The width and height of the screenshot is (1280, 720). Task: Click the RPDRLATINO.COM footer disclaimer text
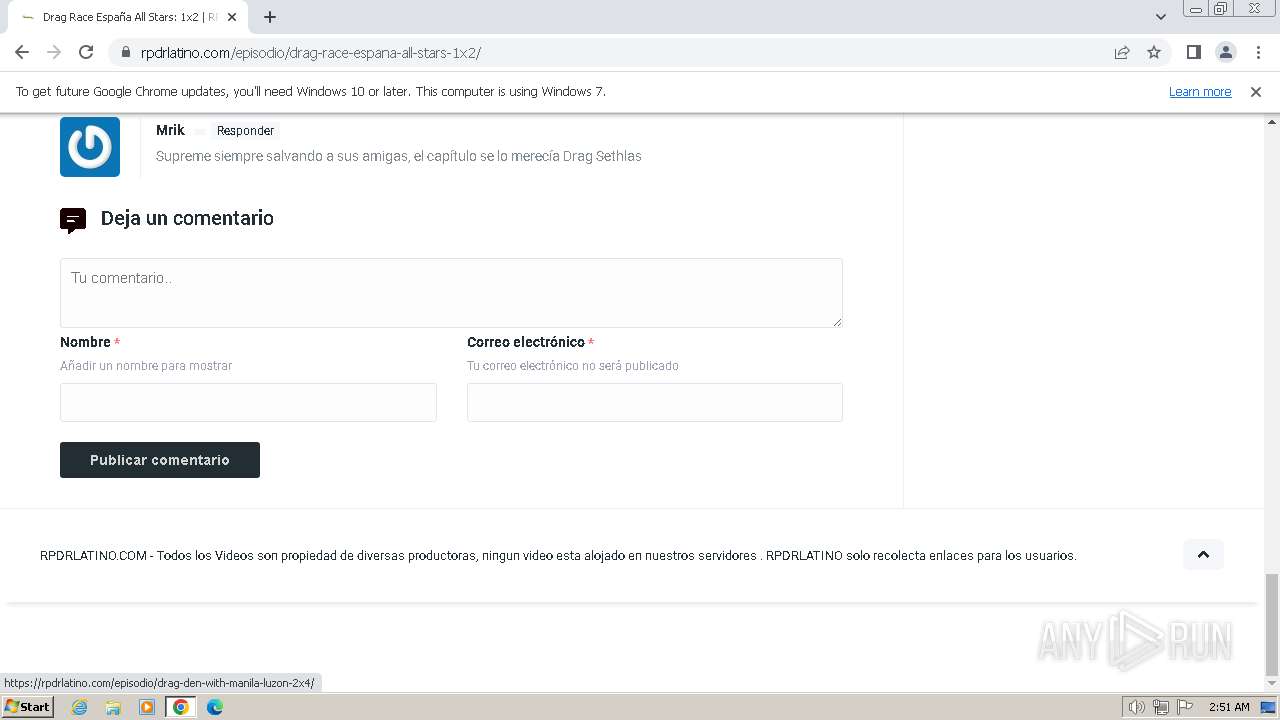click(558, 556)
